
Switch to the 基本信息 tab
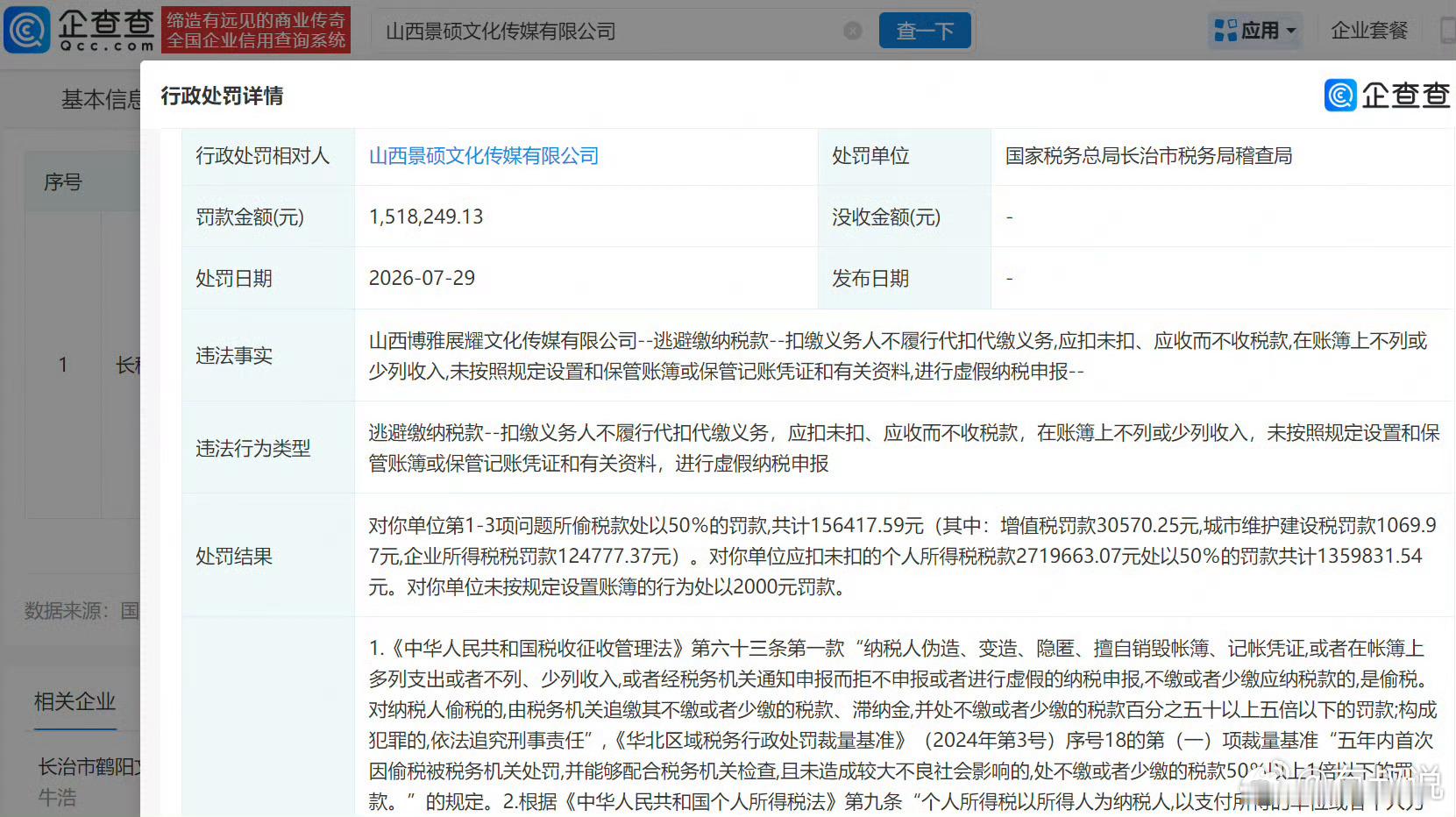(101, 99)
